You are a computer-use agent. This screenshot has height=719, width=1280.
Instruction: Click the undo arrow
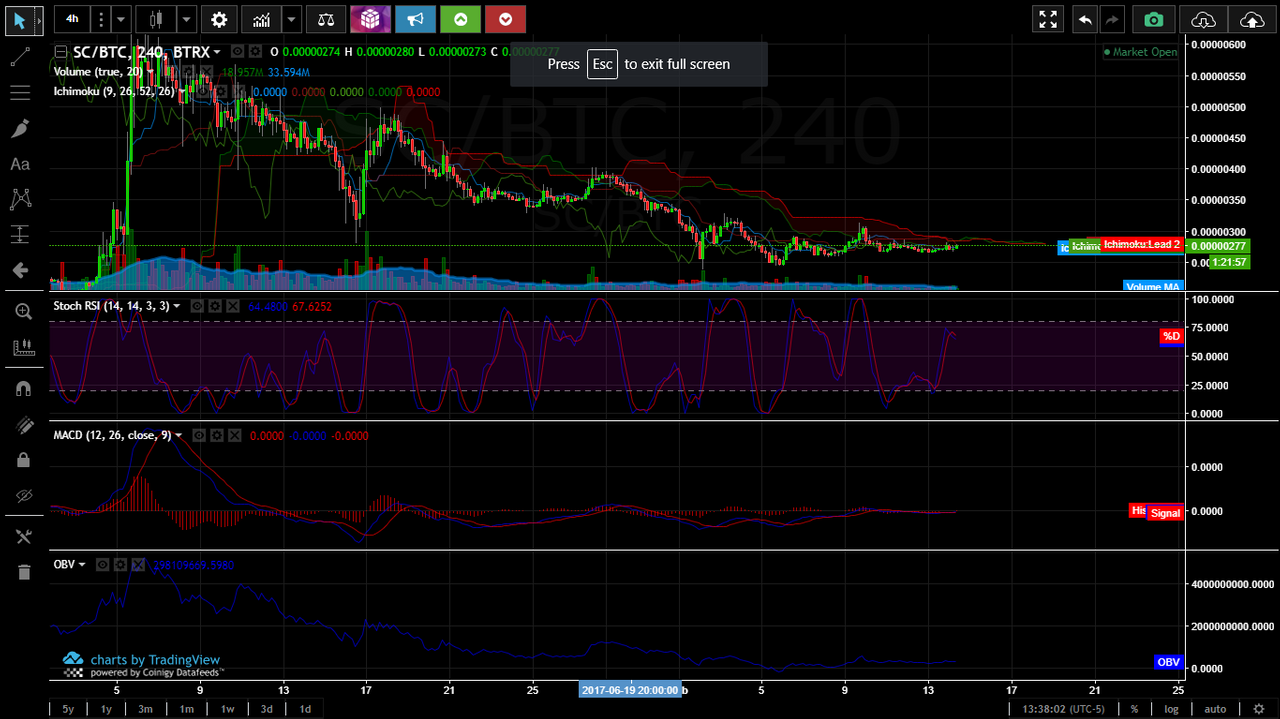[1085, 19]
